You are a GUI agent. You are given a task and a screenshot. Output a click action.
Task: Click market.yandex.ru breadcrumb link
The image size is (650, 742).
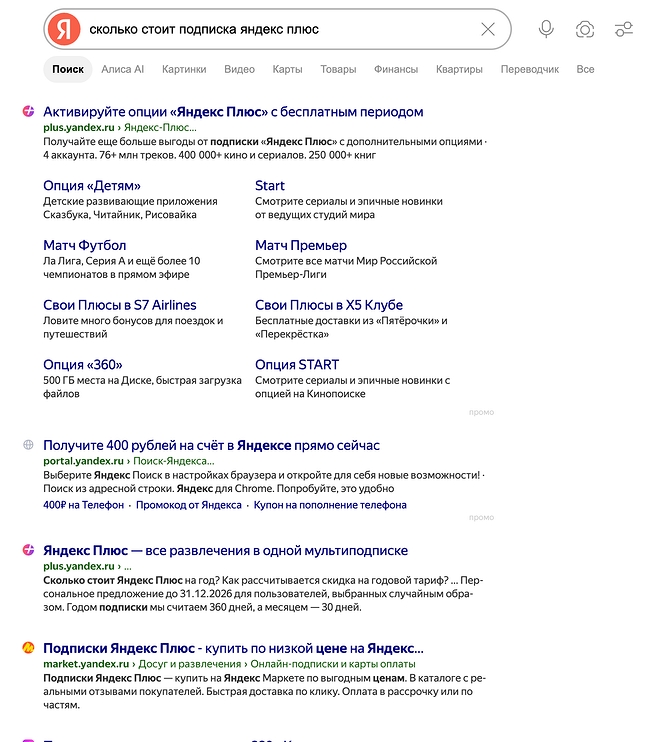point(86,664)
